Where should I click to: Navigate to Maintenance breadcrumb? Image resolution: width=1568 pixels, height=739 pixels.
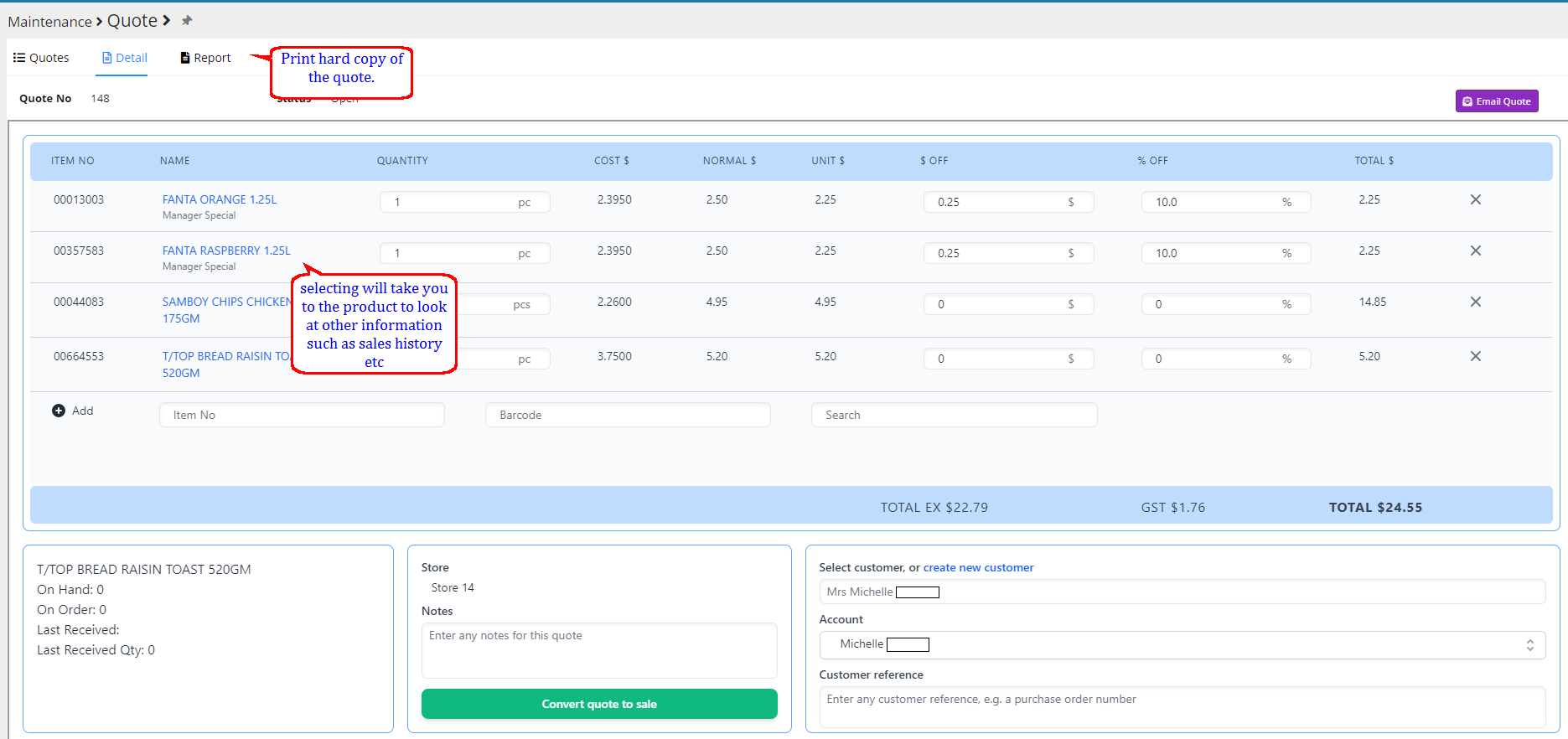[x=49, y=22]
